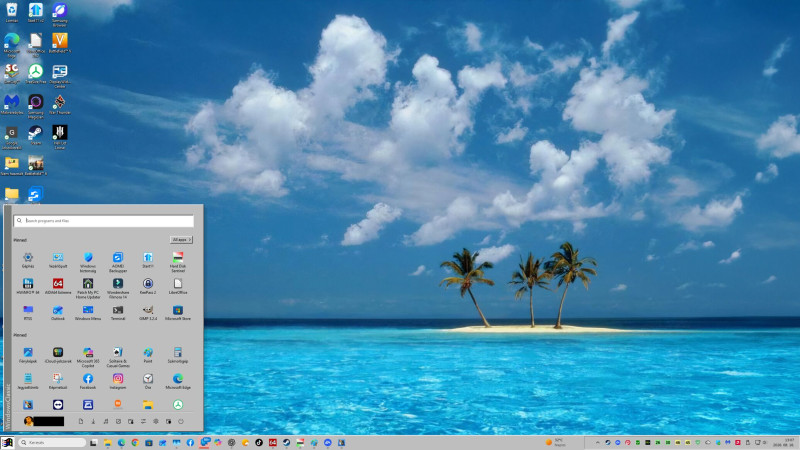800x450 pixels.
Task: Open the Start11 v2 desktop shortcut
Action: click(35, 12)
